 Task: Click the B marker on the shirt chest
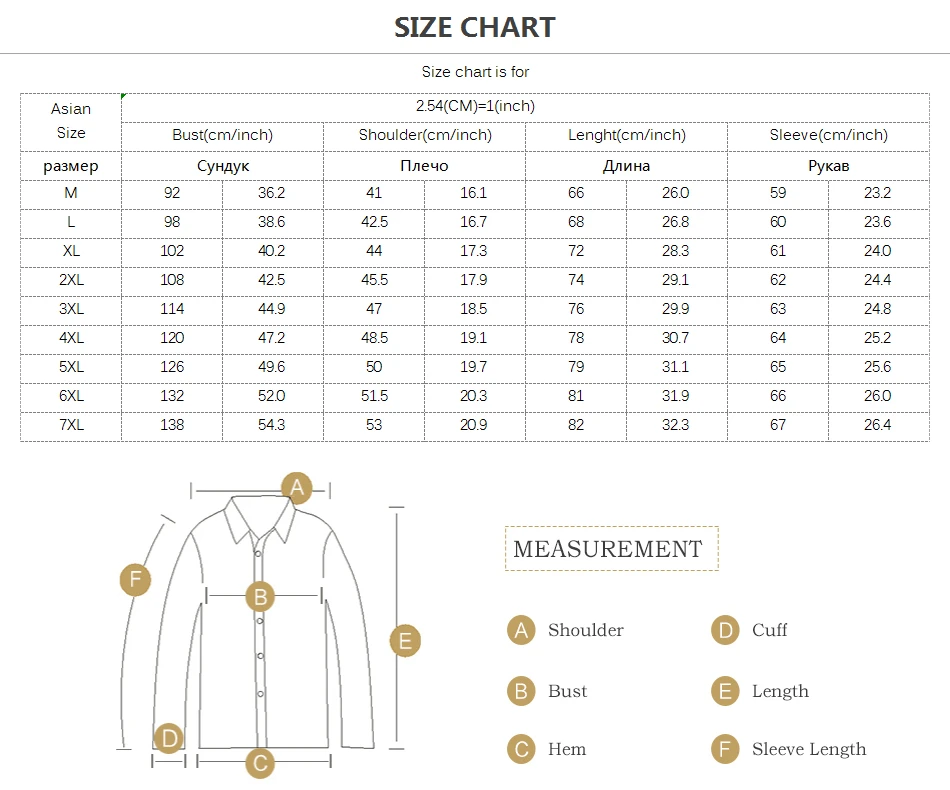pyautogui.click(x=260, y=597)
